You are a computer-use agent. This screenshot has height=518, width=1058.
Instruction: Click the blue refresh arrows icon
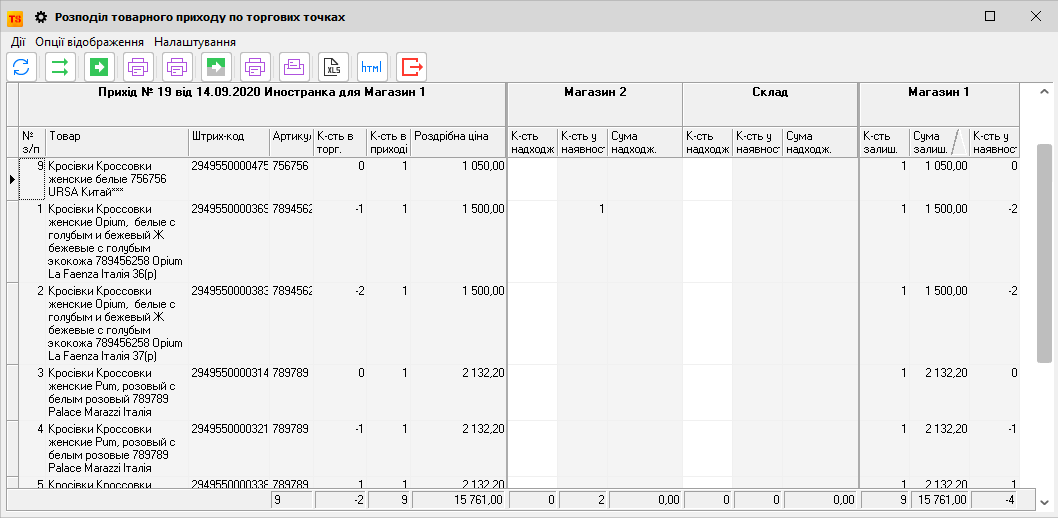pos(22,67)
